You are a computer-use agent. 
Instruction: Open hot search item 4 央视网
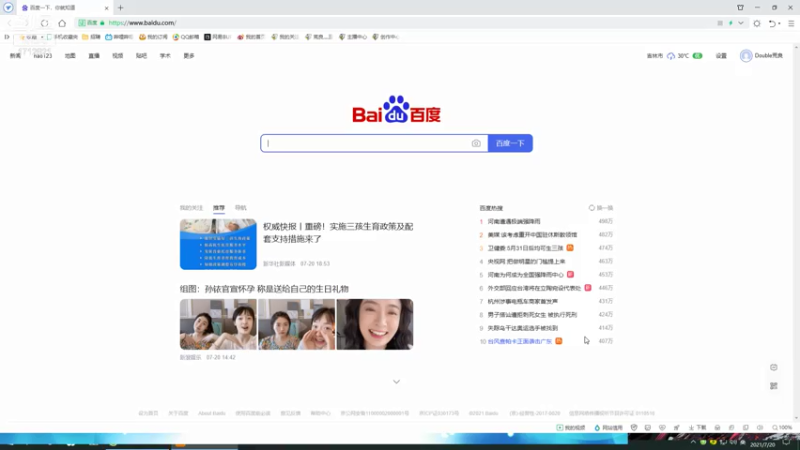[526, 261]
